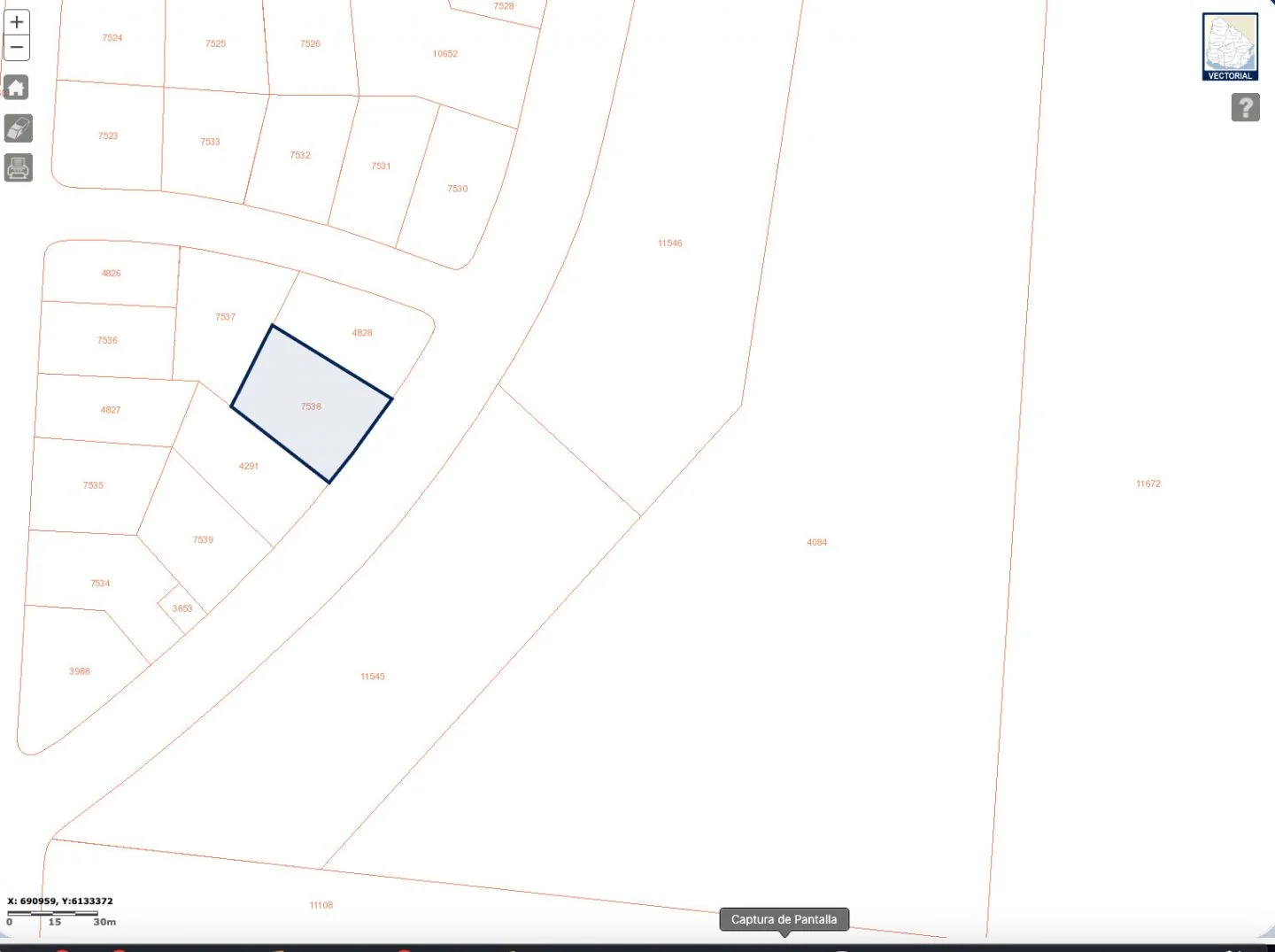The image size is (1275, 952).
Task: Click the zoom in plus button
Action: pos(17,22)
